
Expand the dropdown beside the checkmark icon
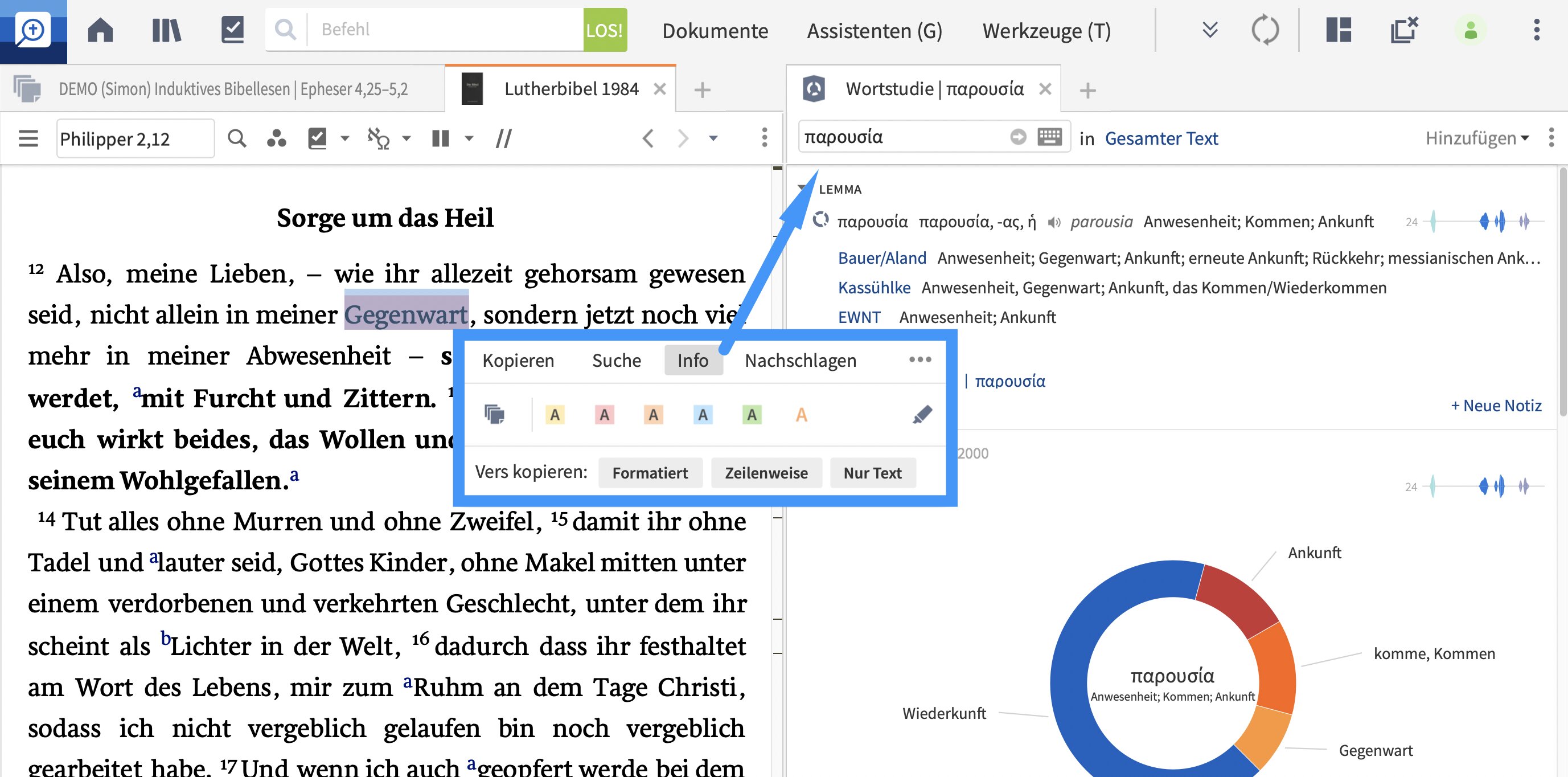(x=344, y=139)
